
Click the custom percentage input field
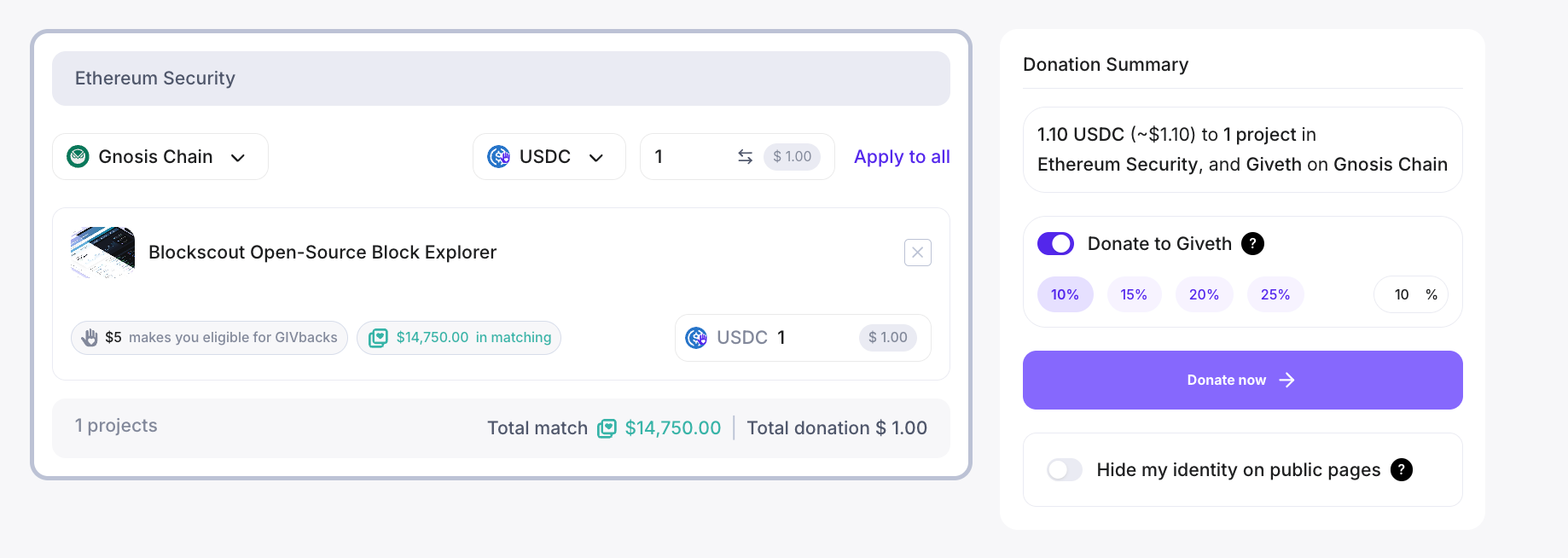point(1401,294)
